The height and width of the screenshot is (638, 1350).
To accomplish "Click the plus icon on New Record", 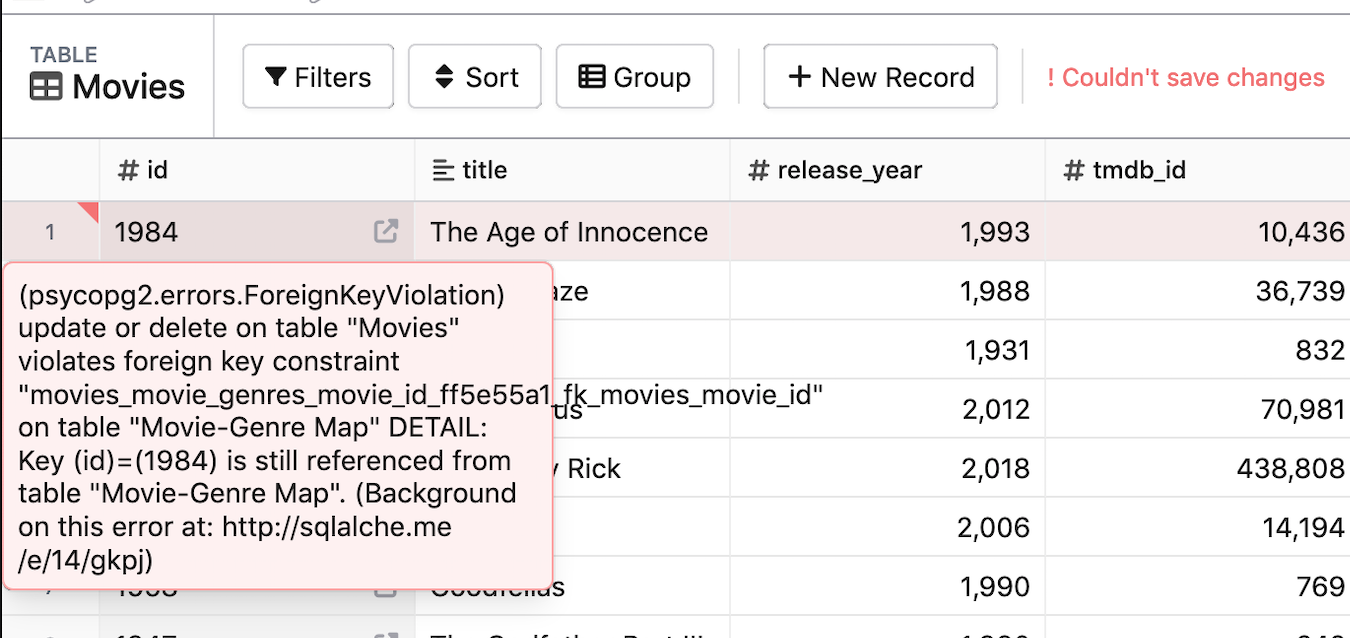I will coord(801,76).
